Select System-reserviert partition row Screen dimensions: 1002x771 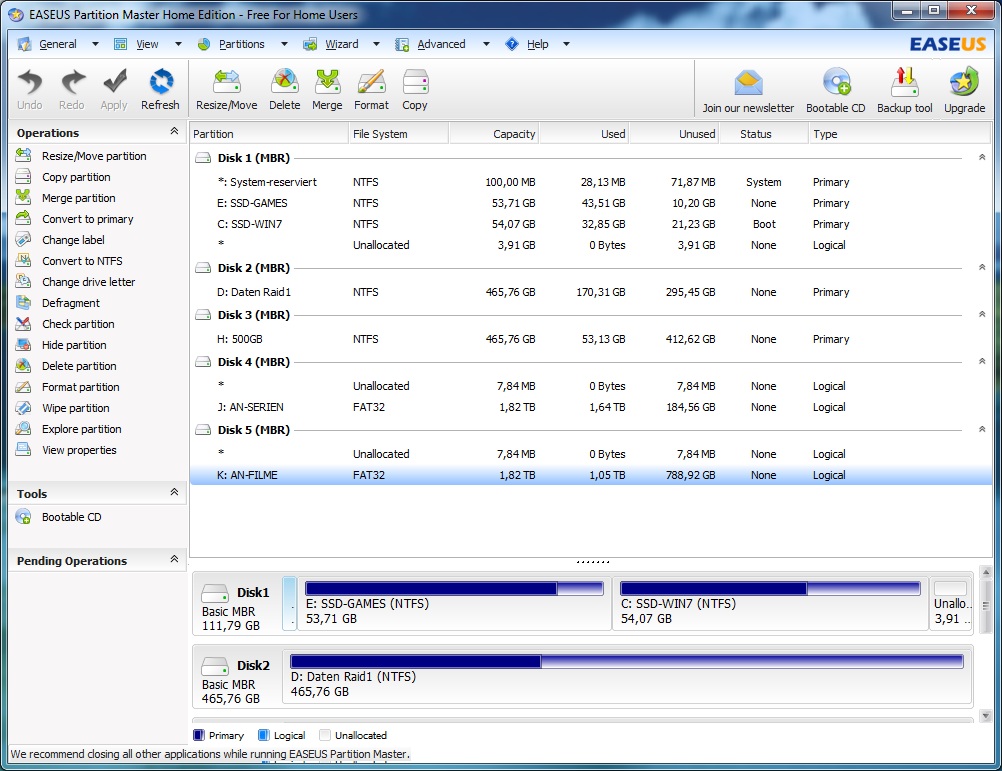coord(590,182)
